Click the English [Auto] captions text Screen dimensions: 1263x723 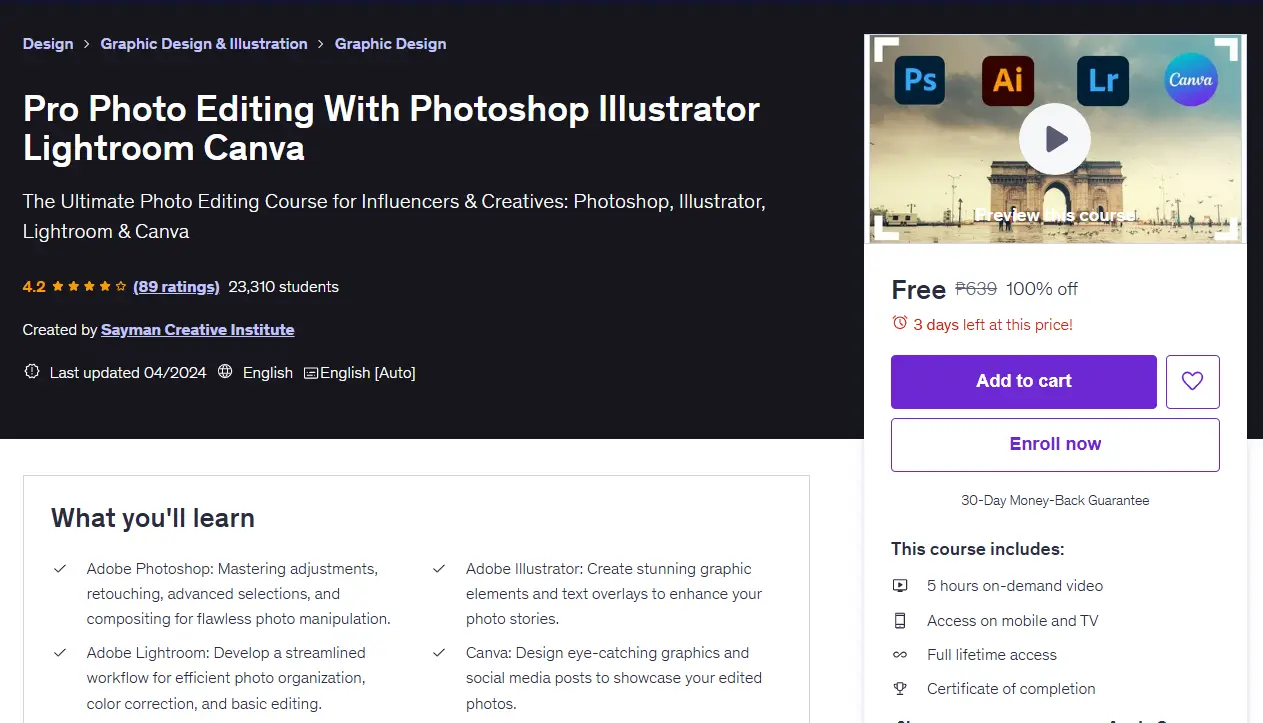pos(367,373)
